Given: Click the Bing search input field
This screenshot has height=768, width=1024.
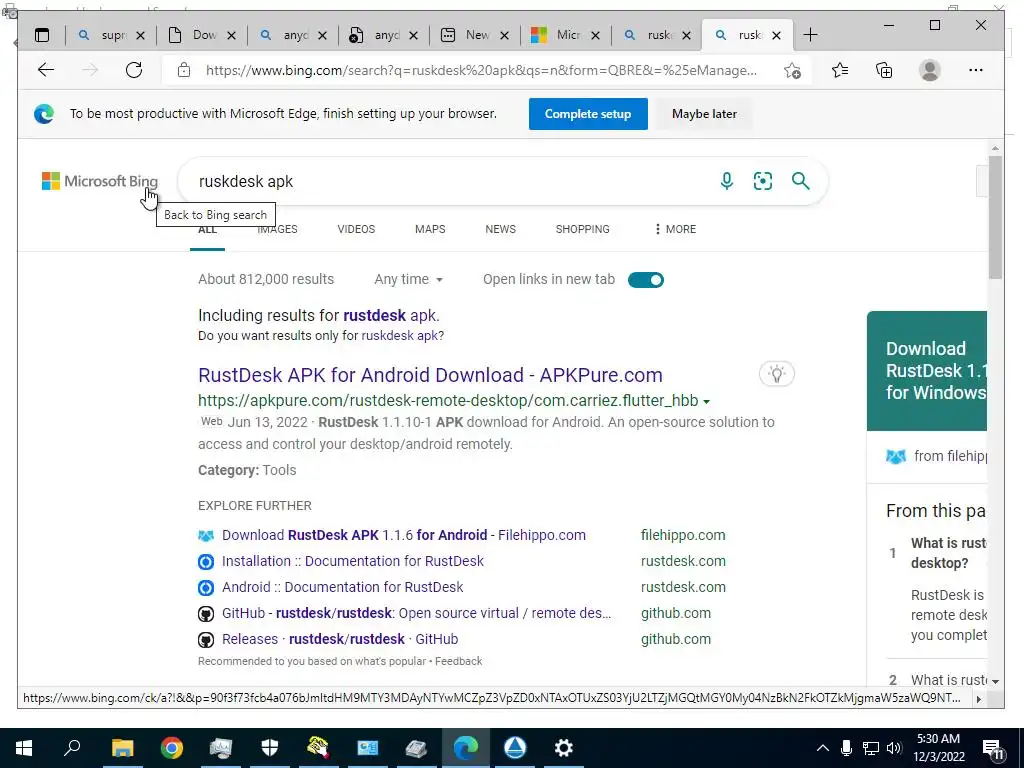Looking at the screenshot, I should click(451, 181).
